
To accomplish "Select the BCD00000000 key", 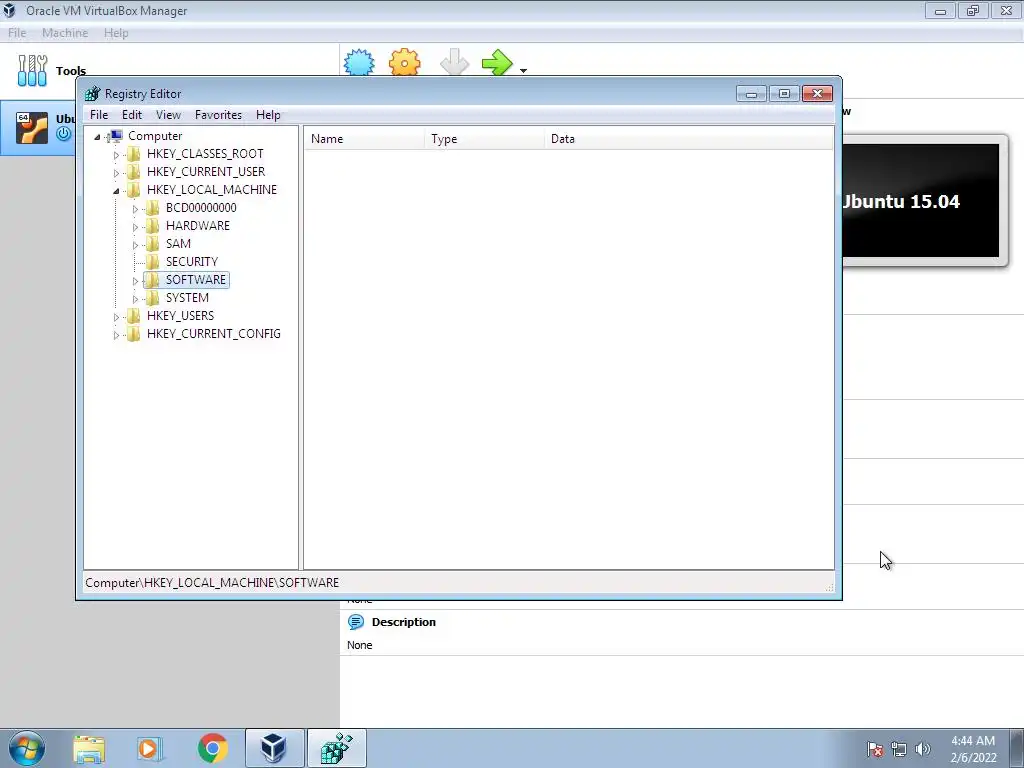I will click(201, 208).
